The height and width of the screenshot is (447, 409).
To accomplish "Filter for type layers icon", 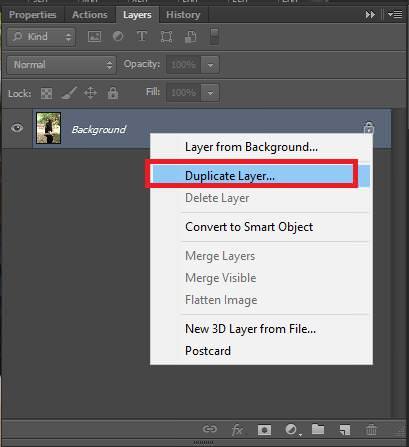I will coord(142,36).
